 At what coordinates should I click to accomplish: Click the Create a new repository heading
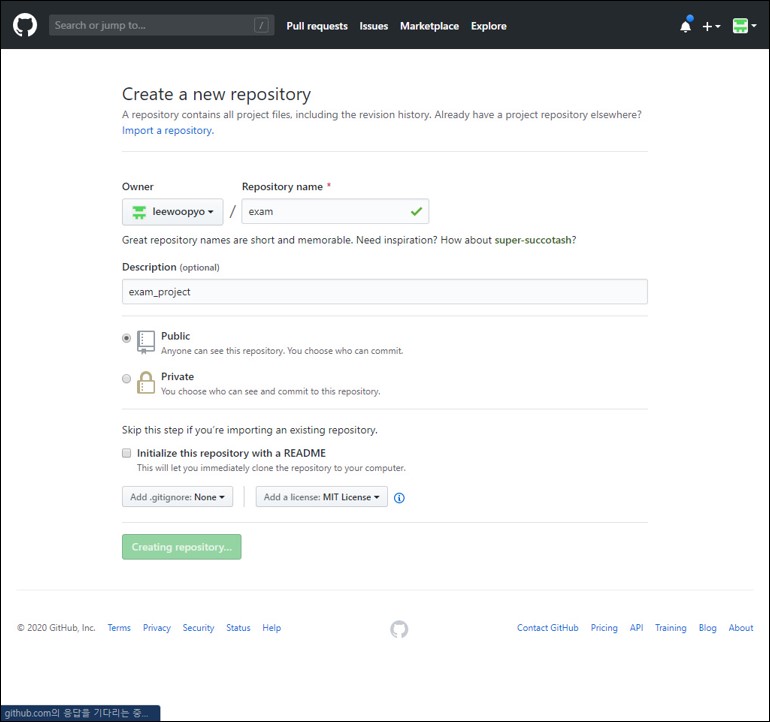click(x=217, y=94)
